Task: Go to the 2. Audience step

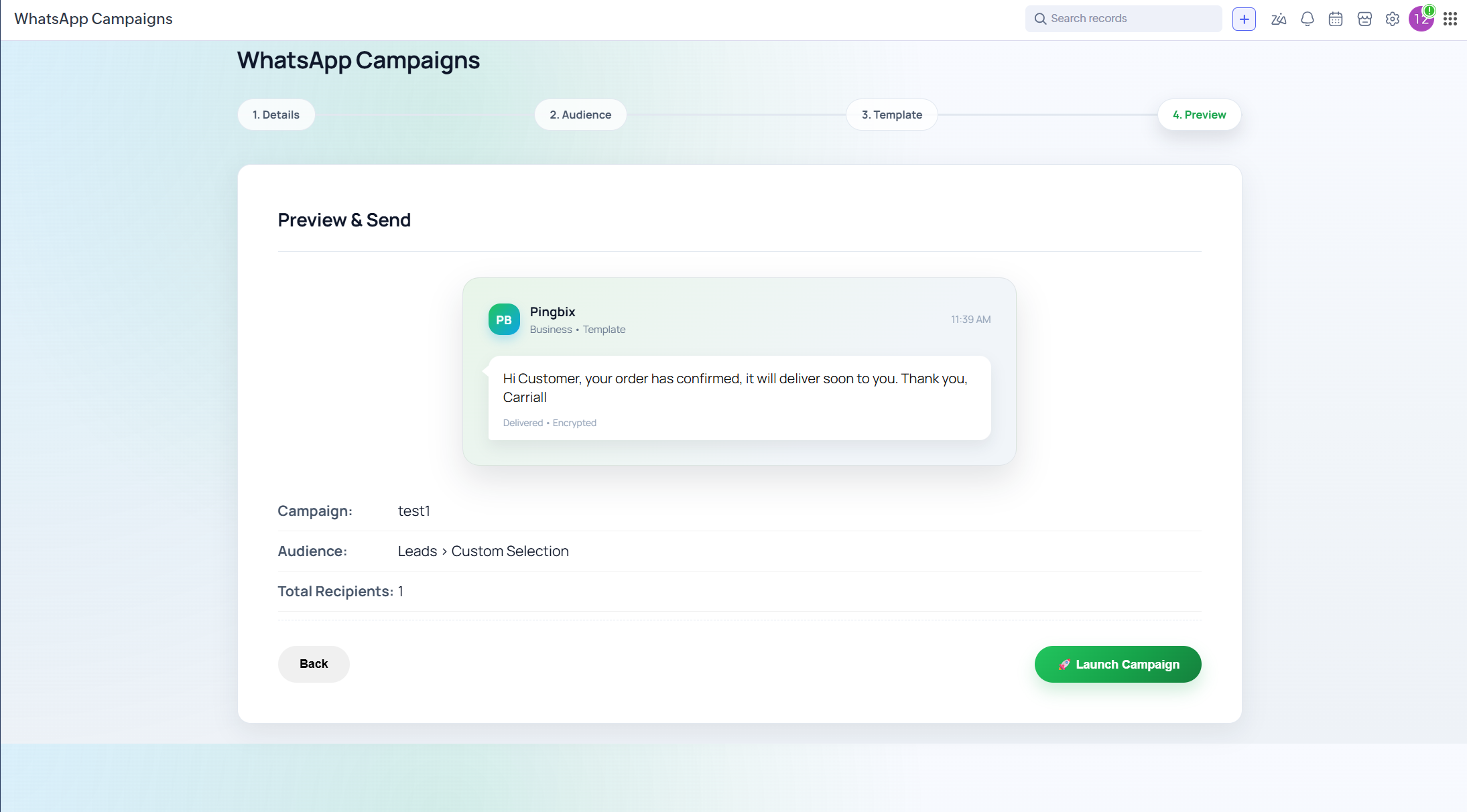Action: (580, 115)
